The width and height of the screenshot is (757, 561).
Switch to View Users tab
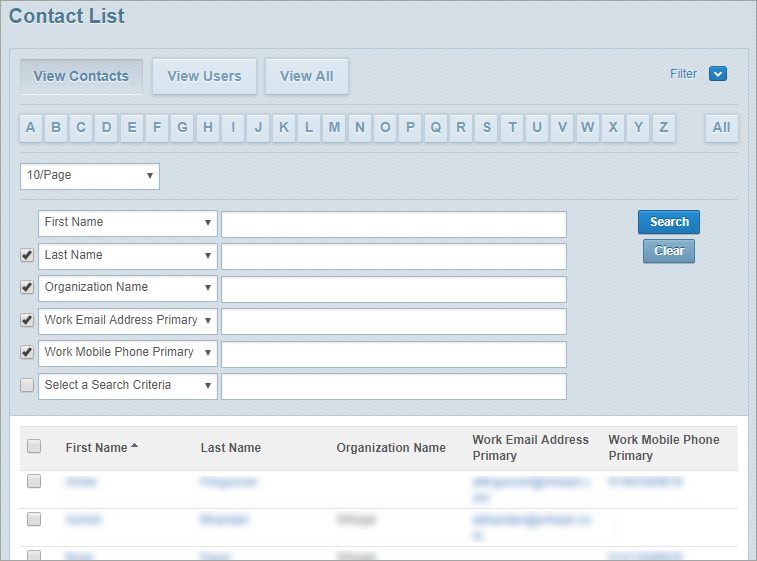point(204,76)
